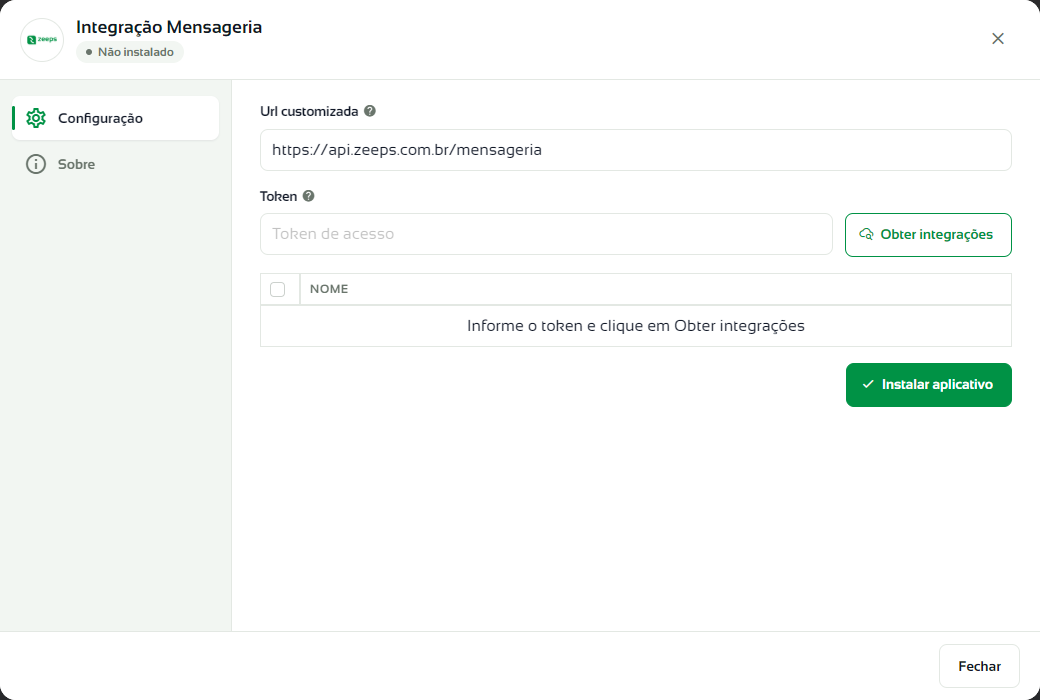Click the Zeeps logo icon
This screenshot has height=700, width=1040.
pyautogui.click(x=42, y=40)
